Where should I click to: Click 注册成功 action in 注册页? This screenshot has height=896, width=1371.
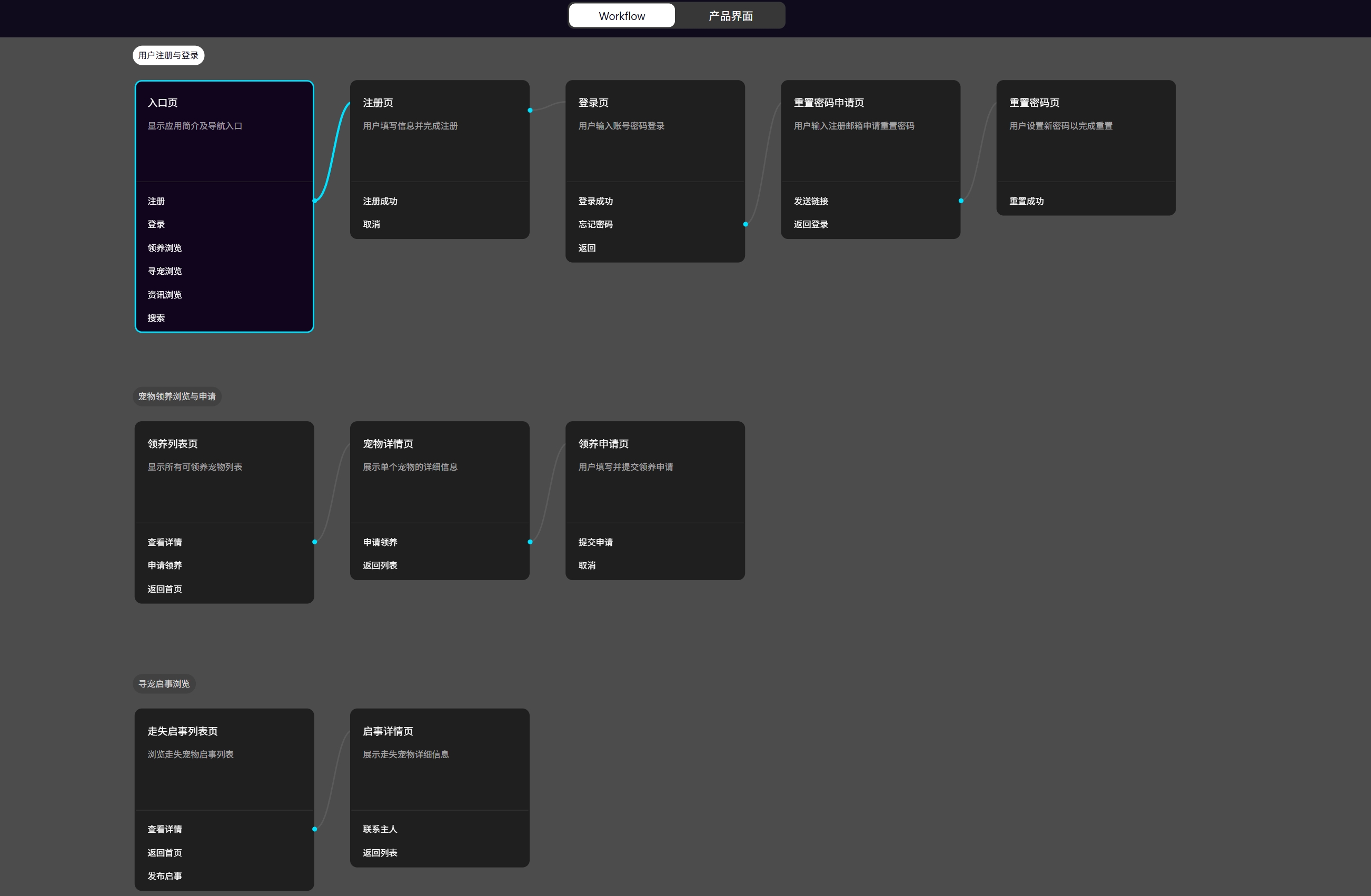pyautogui.click(x=380, y=201)
